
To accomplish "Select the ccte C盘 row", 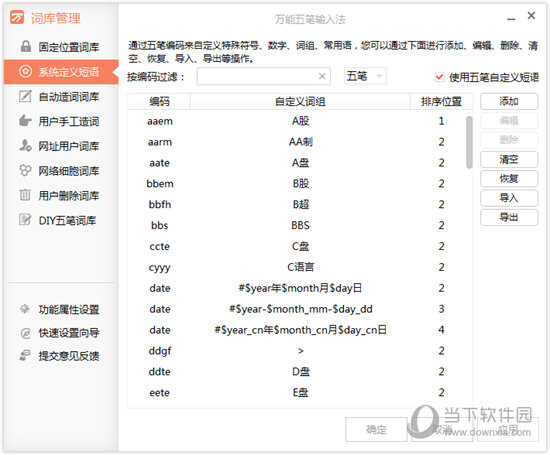I will [297, 246].
